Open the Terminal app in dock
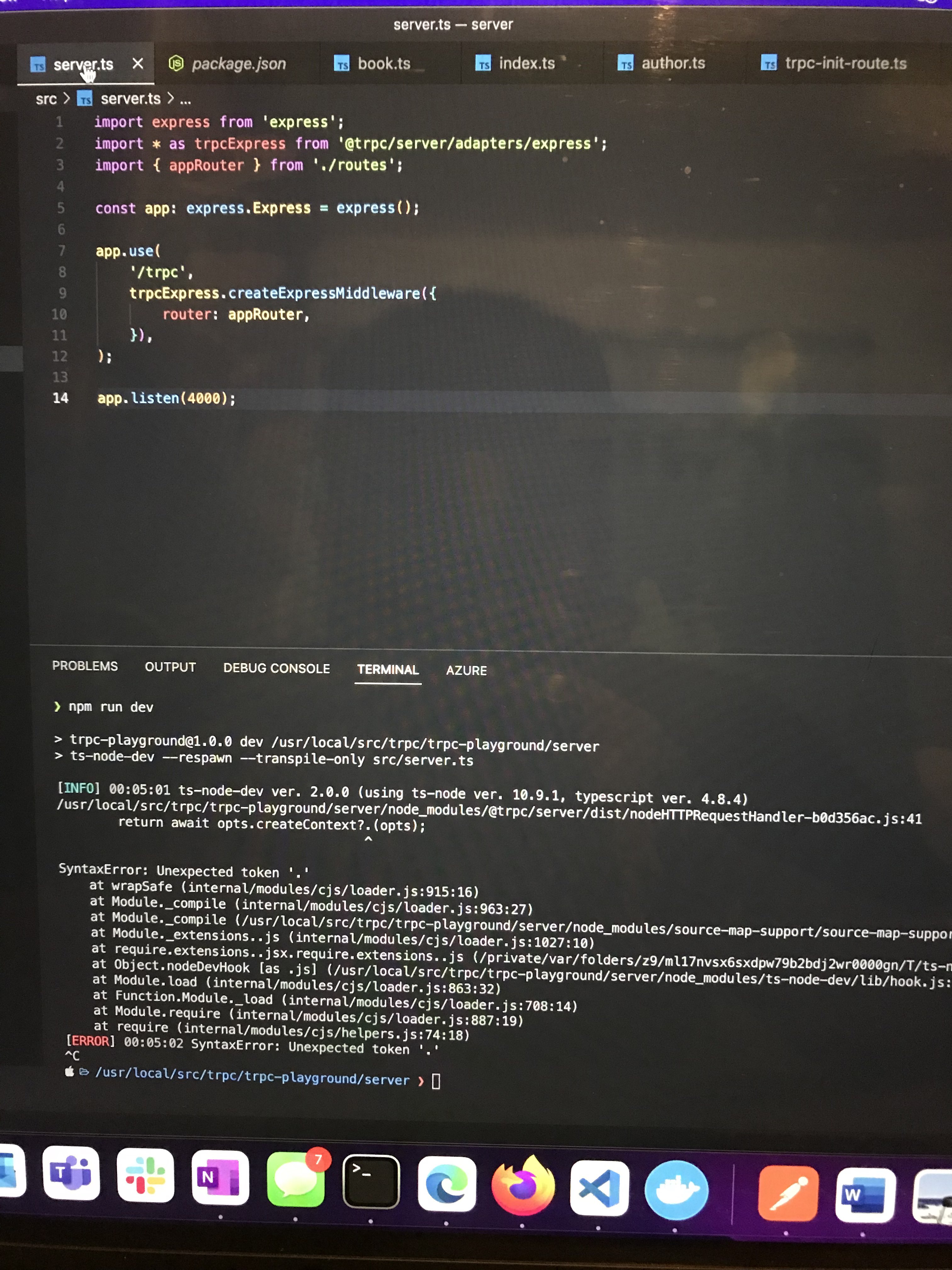Image resolution: width=952 pixels, height=1270 pixels. [371, 1181]
